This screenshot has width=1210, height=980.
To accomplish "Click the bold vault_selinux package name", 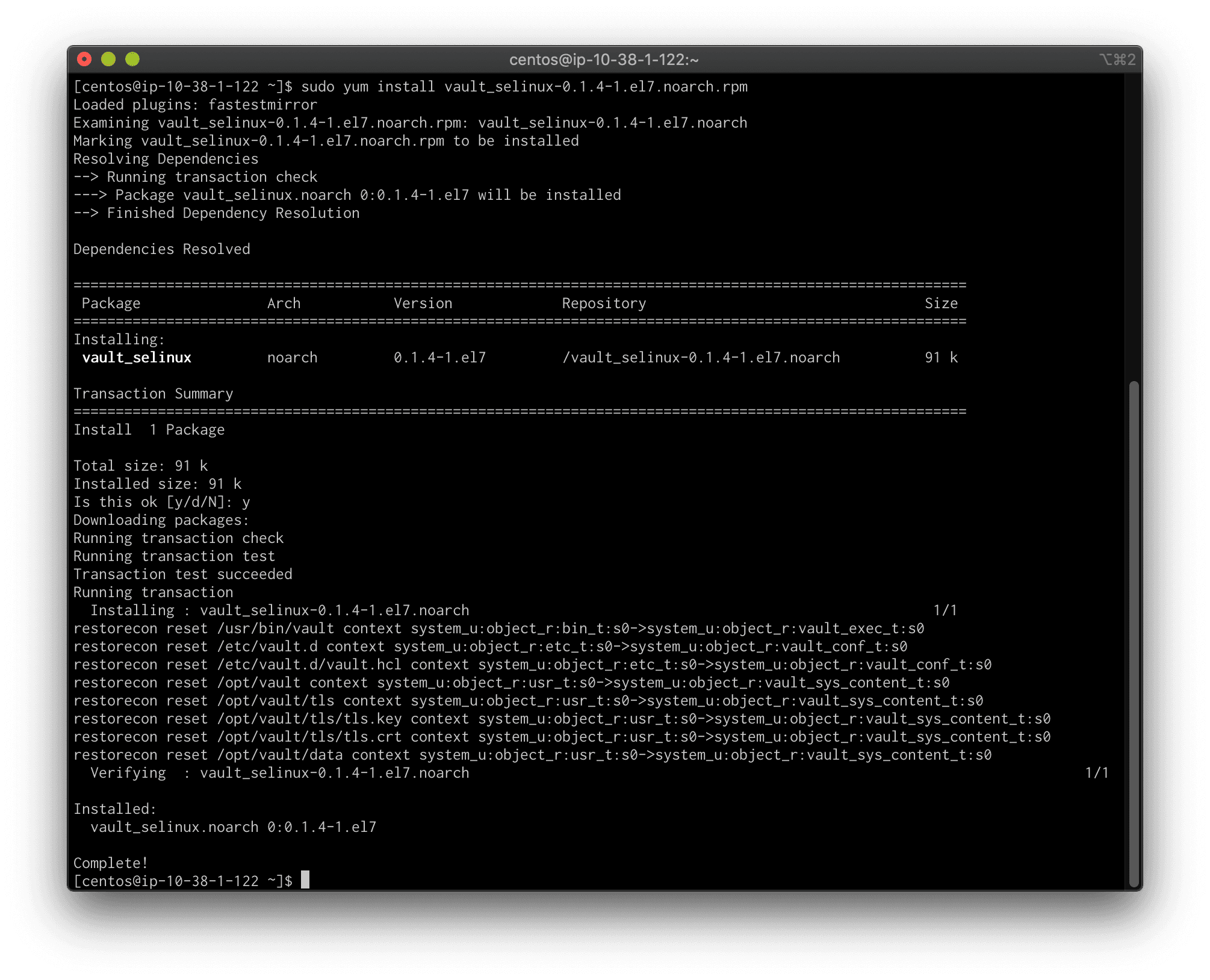I will click(137, 357).
